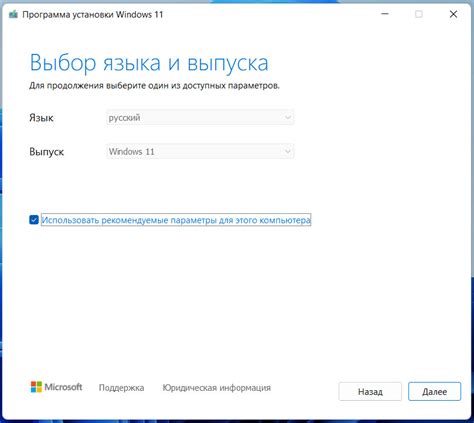Click the Выбор языка и выпуска heading
This screenshot has width=474, height=423.
149,63
